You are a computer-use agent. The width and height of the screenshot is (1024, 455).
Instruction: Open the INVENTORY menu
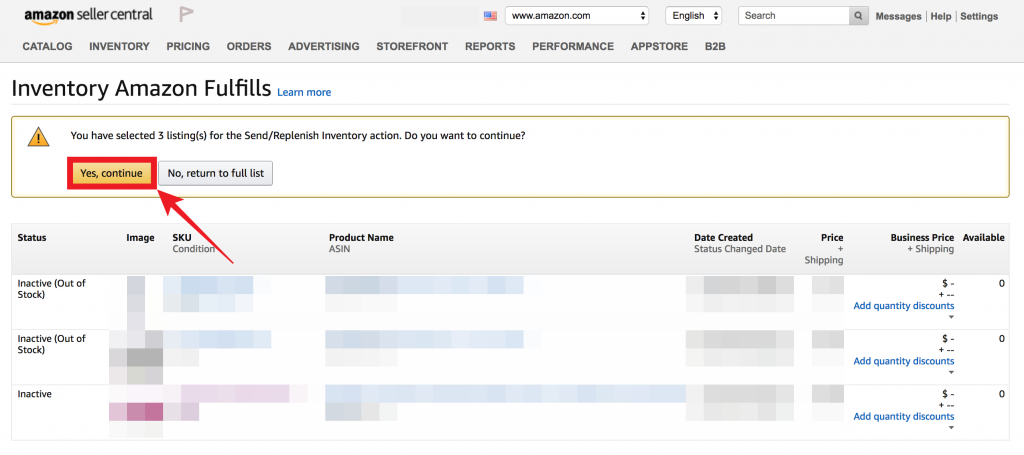(120, 46)
